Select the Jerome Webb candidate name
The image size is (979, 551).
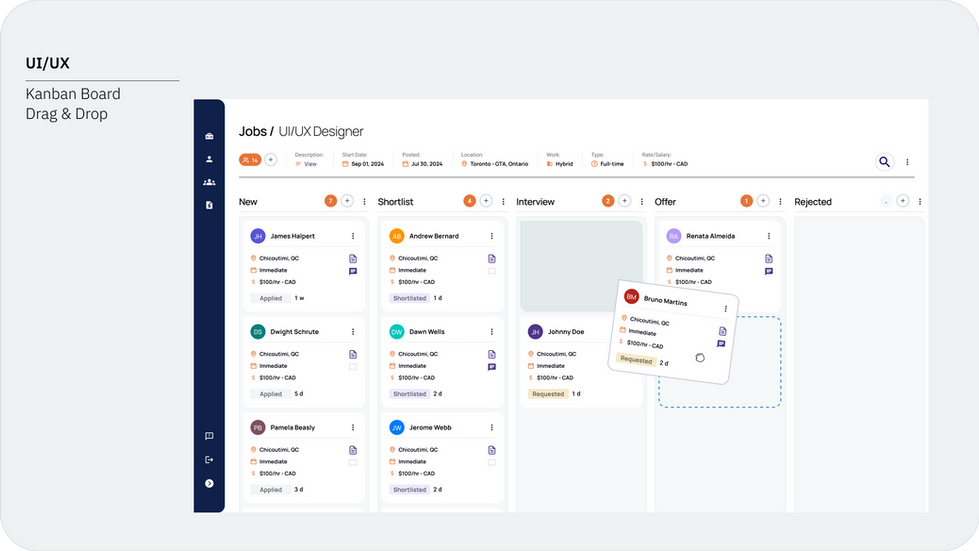click(x=430, y=427)
